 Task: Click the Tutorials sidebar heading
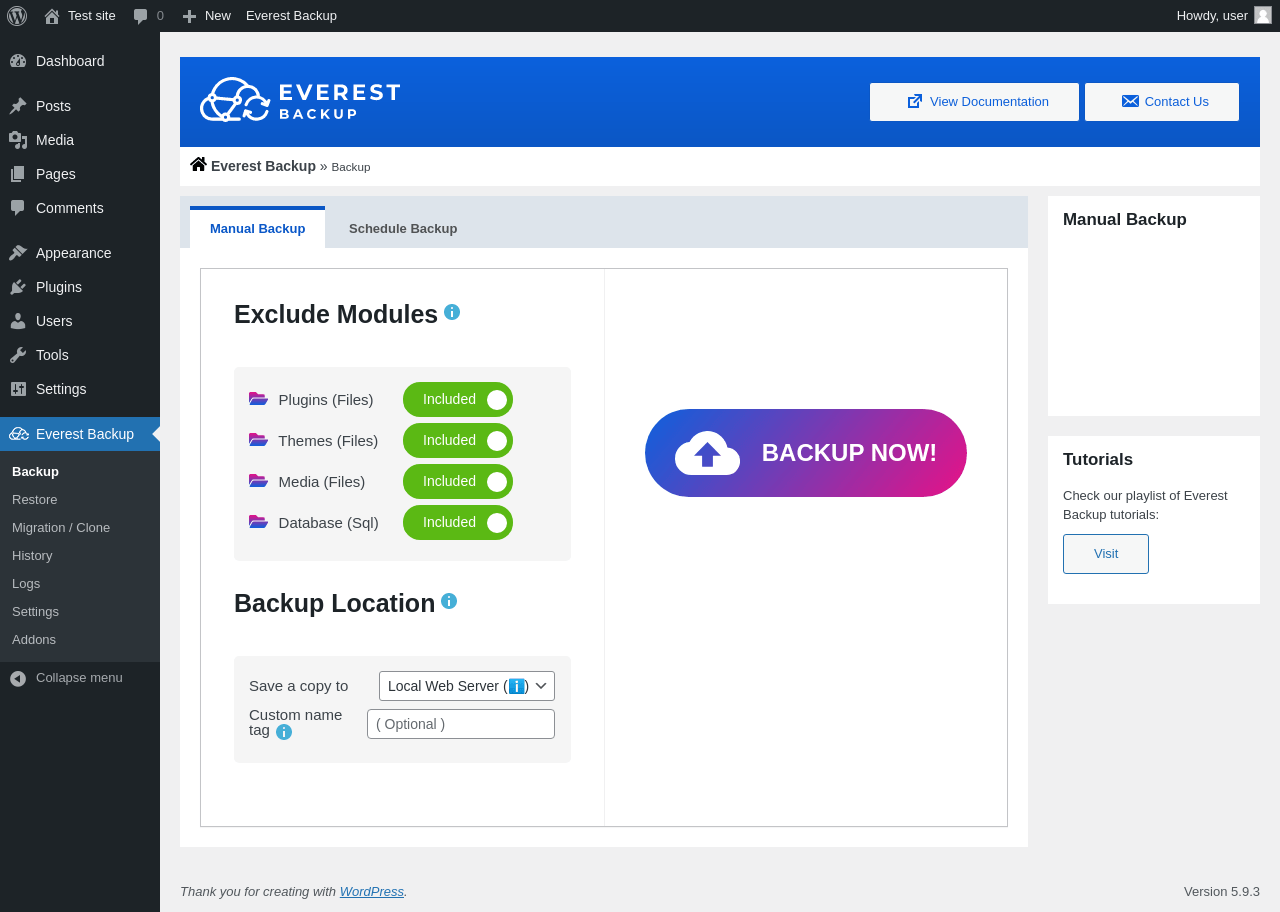click(1098, 460)
